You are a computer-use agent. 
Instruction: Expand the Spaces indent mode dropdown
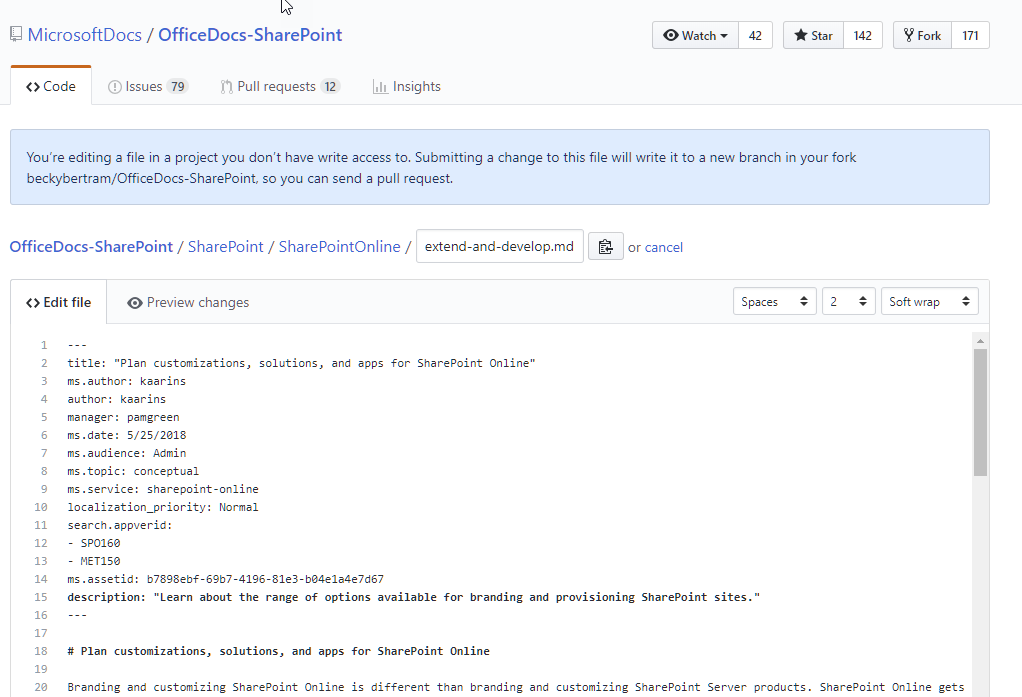774,302
